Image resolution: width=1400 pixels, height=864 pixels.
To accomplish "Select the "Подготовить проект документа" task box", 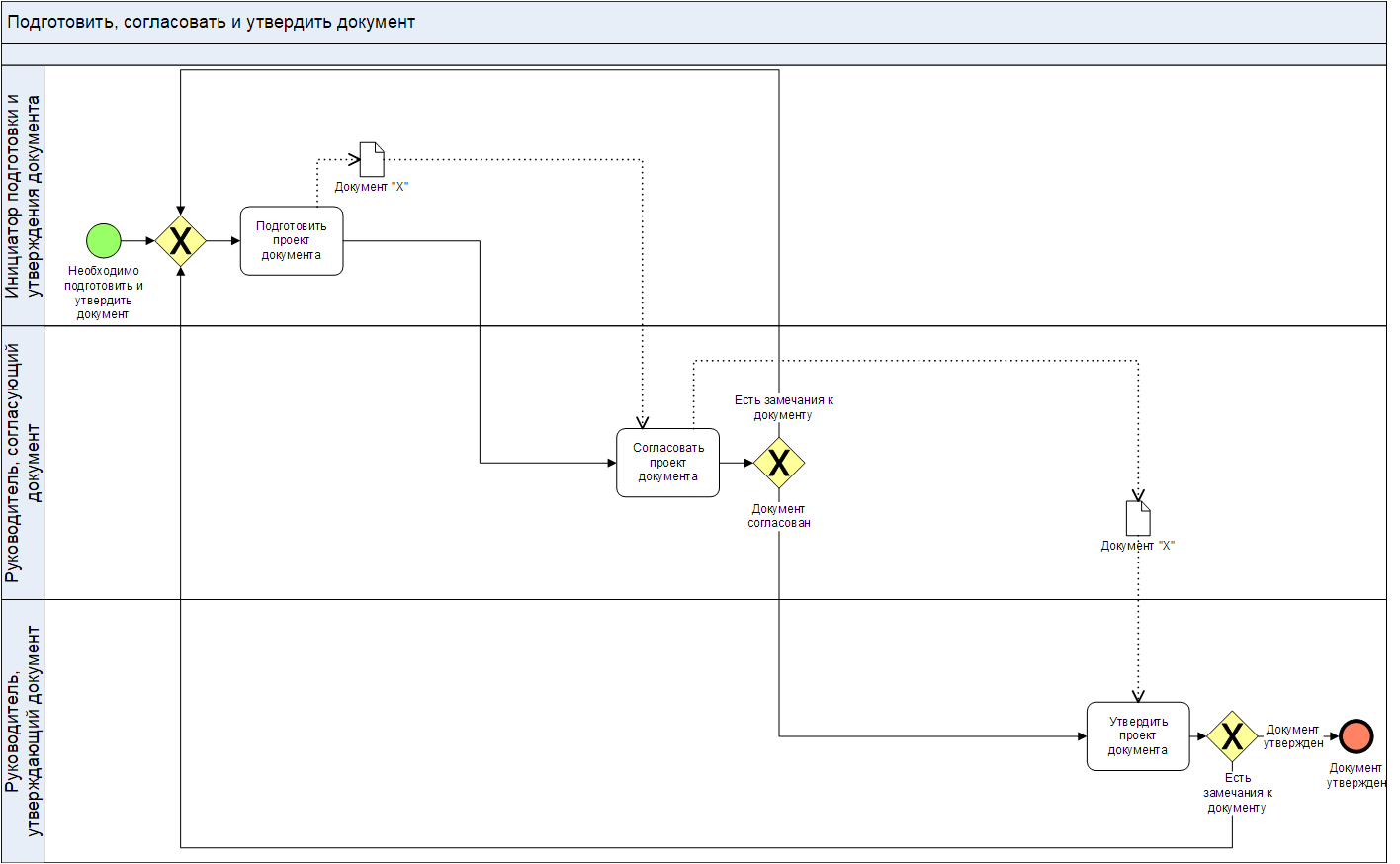I will (292, 241).
